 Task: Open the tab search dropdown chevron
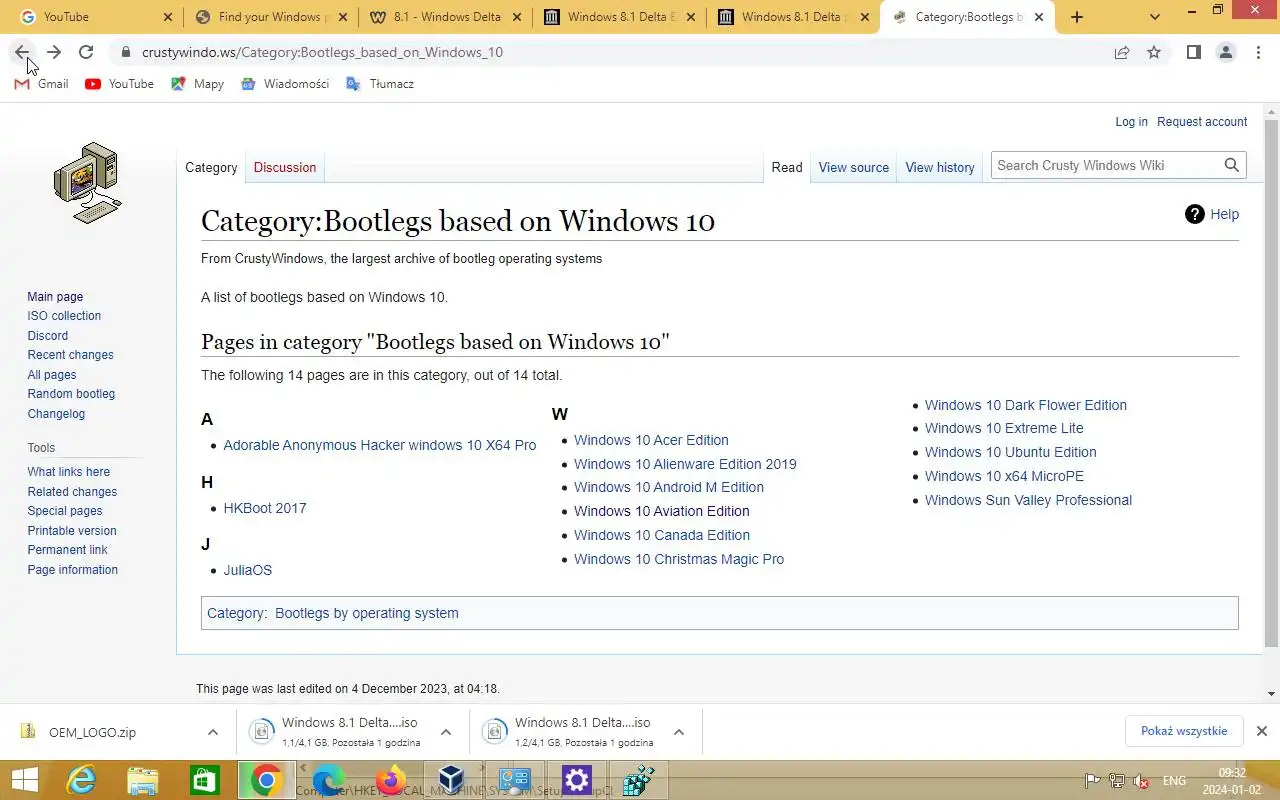point(1155,17)
